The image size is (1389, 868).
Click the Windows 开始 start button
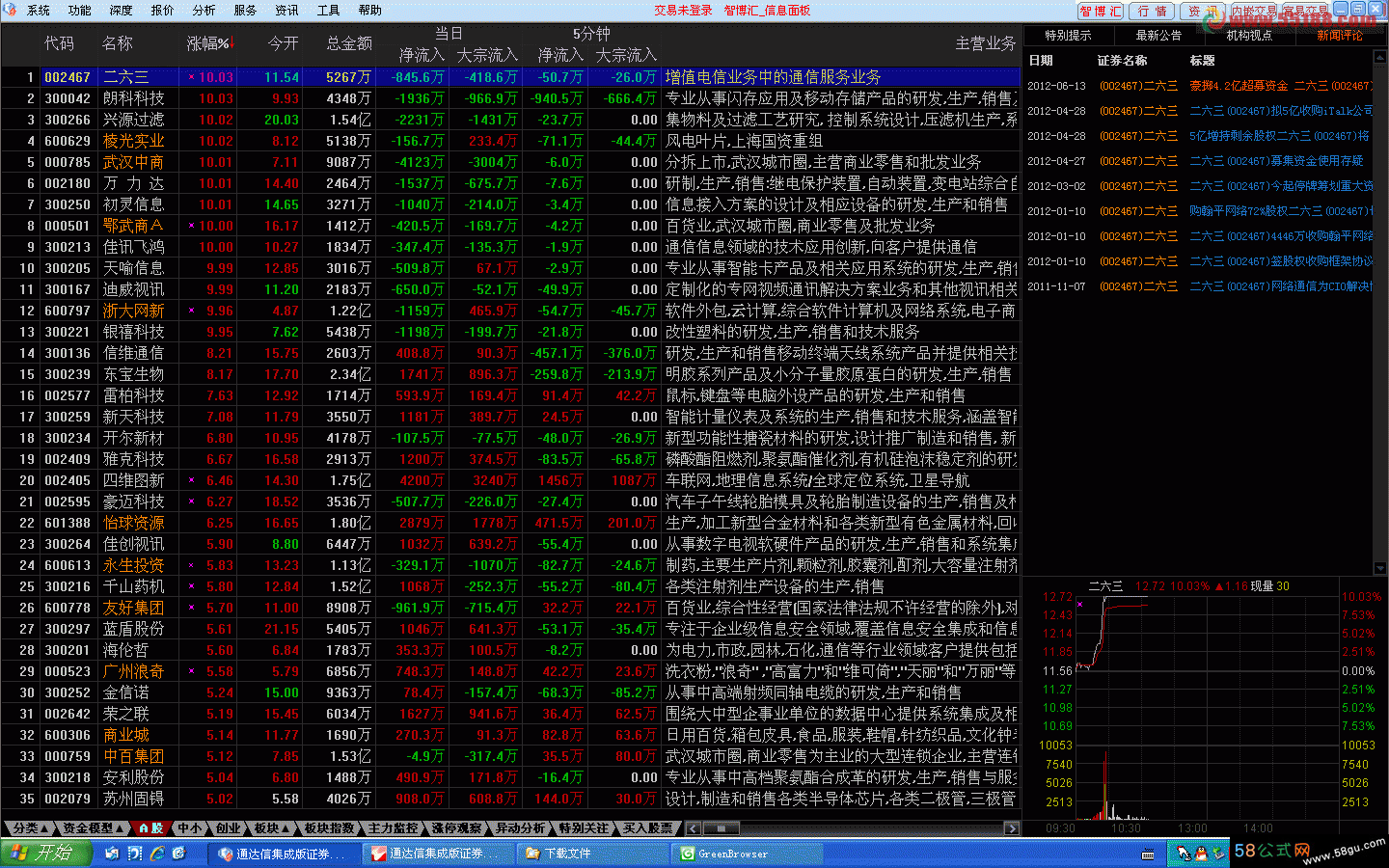[45, 854]
